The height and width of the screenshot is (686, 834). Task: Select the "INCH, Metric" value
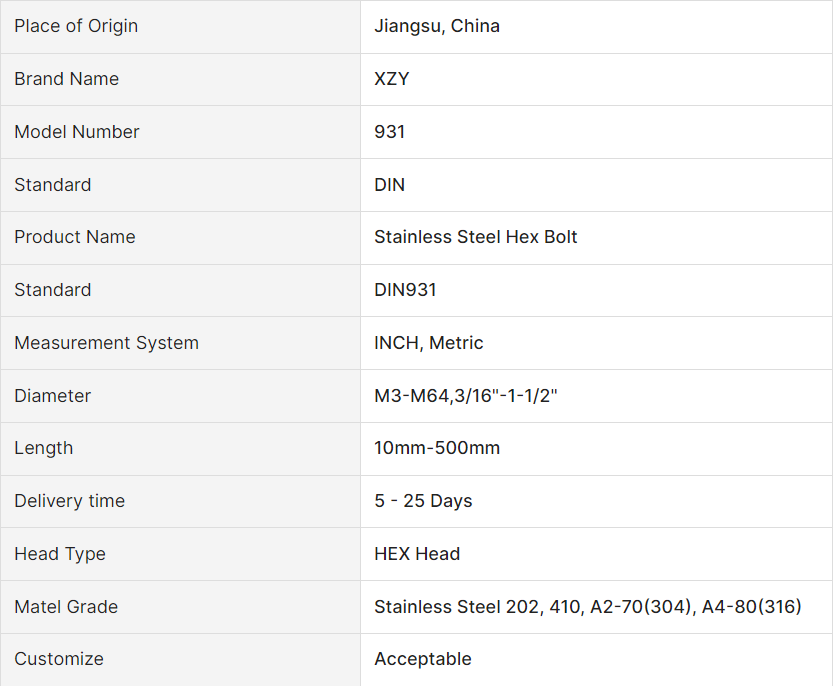429,343
